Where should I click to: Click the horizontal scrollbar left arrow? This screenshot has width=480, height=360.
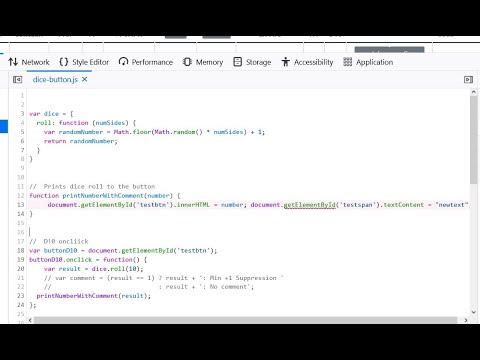(x=30, y=320)
